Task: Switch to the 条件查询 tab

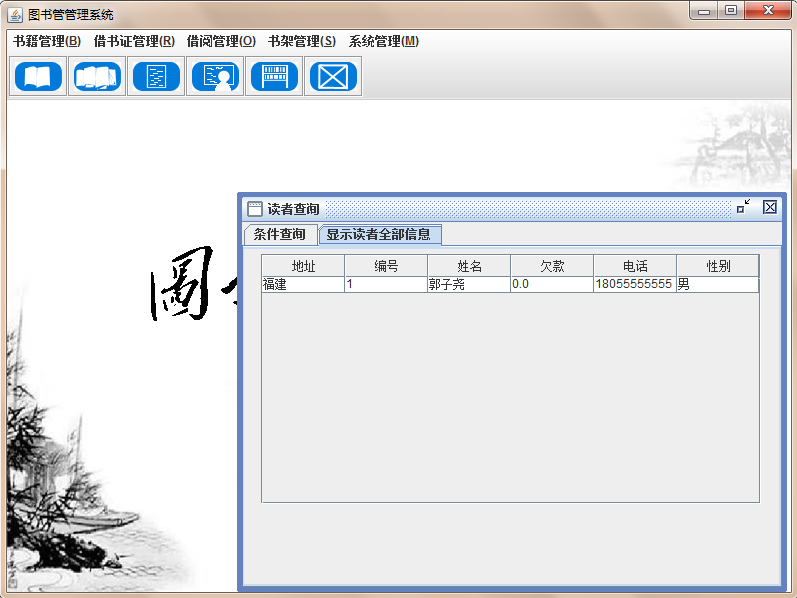Action: [x=280, y=234]
